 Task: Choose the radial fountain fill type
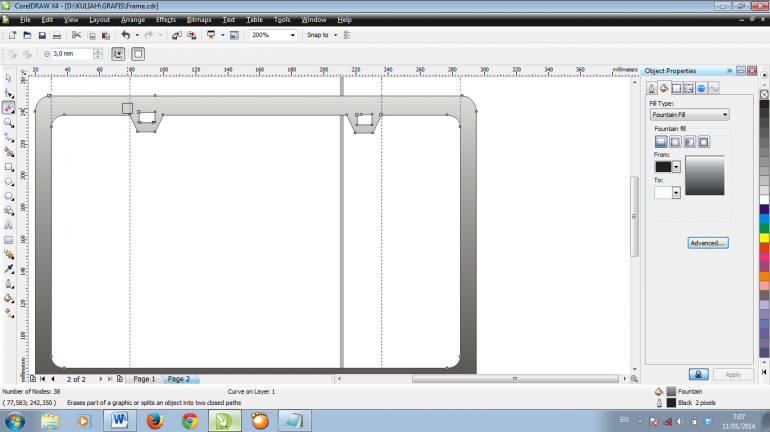tap(675, 142)
